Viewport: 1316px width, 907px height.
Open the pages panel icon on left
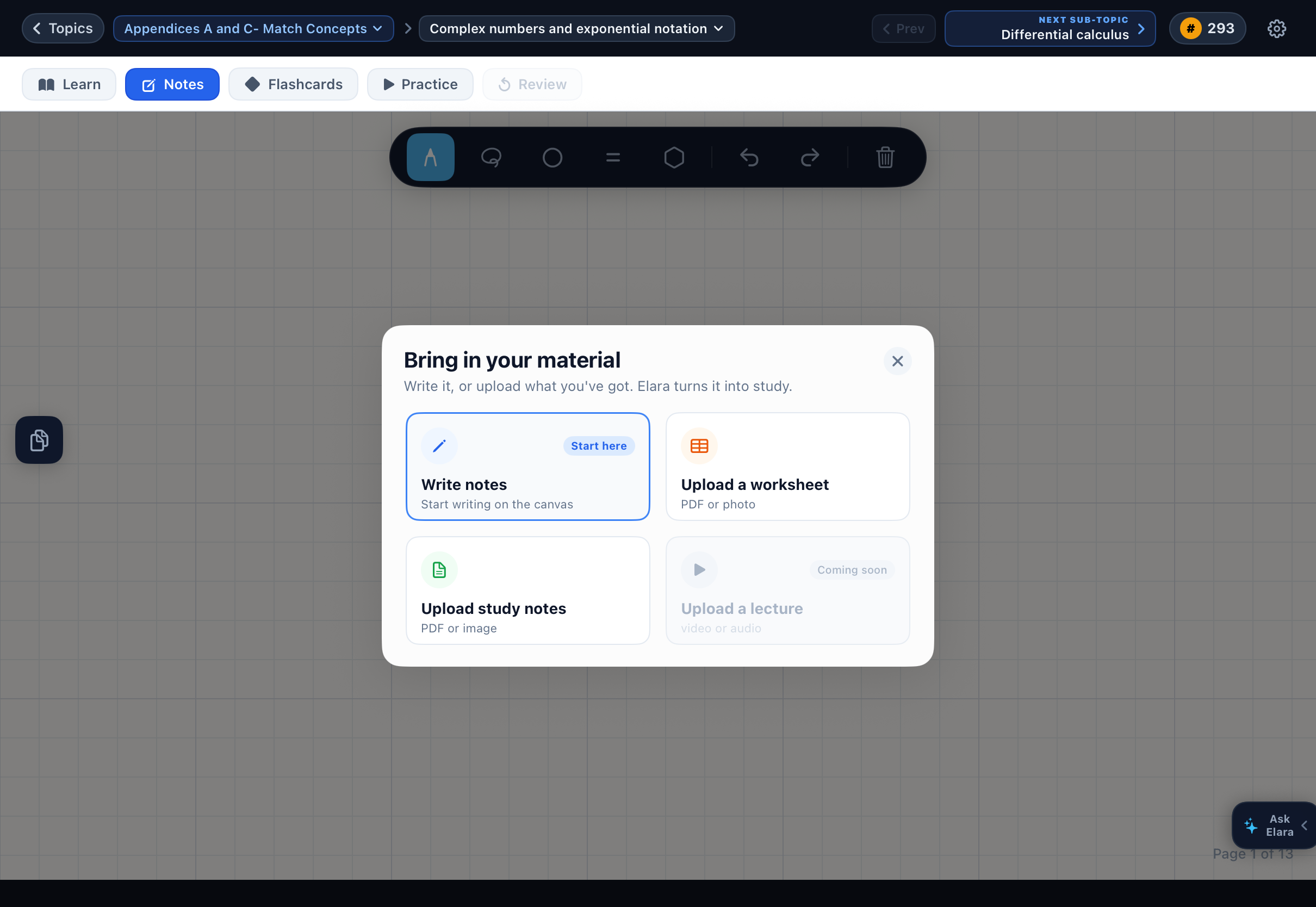pyautogui.click(x=39, y=440)
